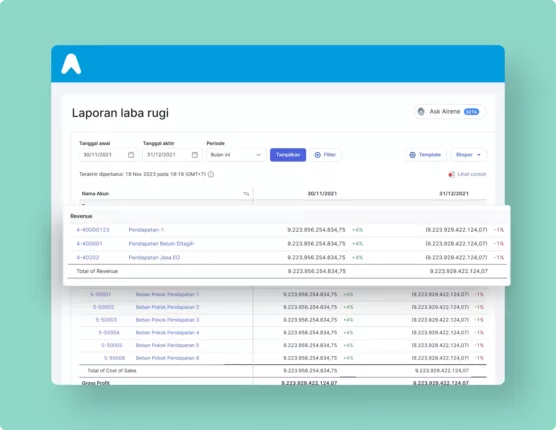Open the Template button
556x430 pixels.
425,155
